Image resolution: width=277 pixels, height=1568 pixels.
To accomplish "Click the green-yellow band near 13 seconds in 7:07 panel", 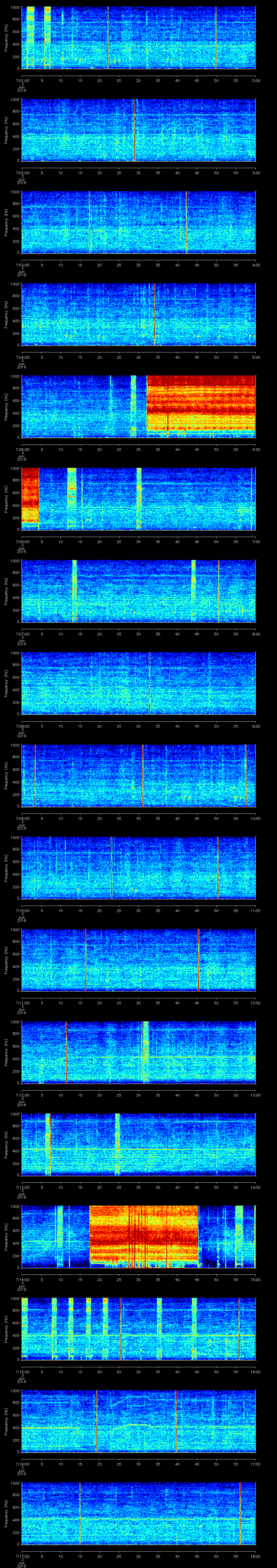I will coord(74,591).
